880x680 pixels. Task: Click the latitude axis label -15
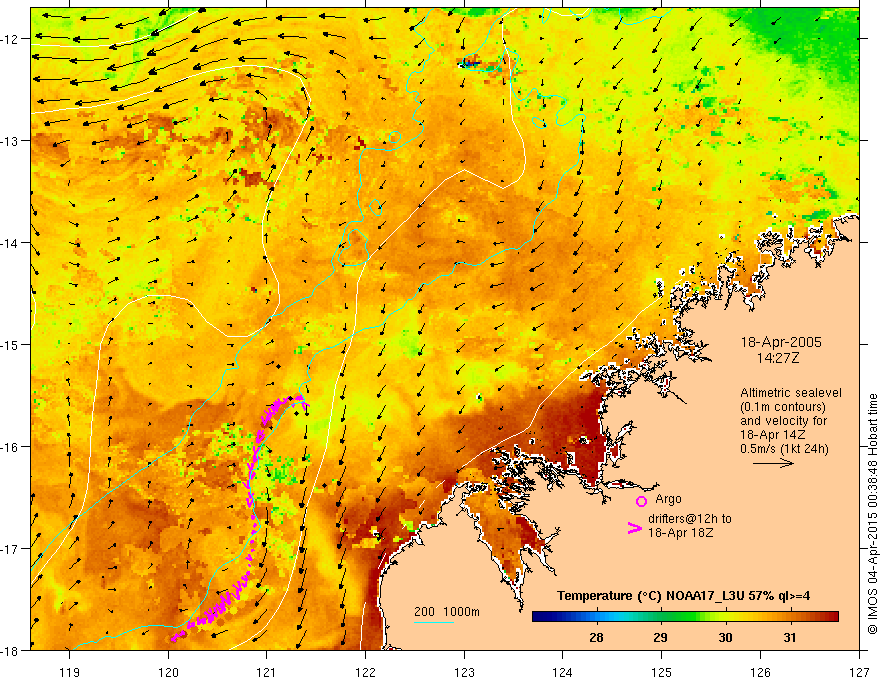pos(9,344)
